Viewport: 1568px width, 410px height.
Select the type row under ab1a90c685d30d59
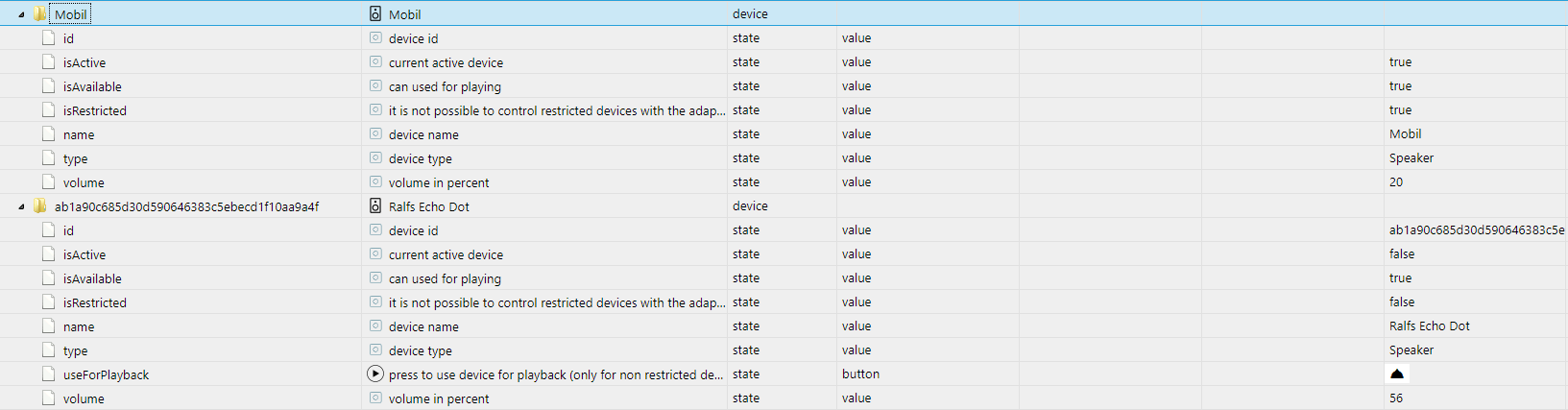pyautogui.click(x=76, y=350)
